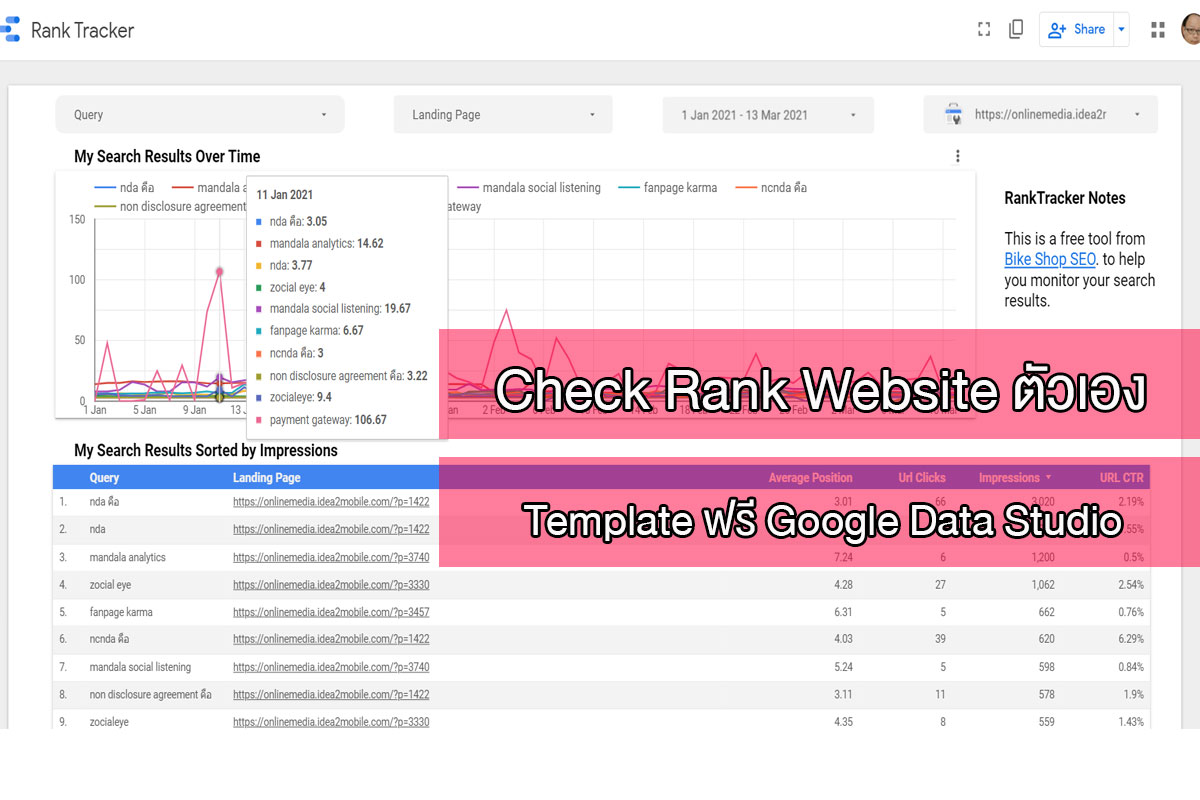
Task: Select the 'fanpage karma' query cell
Action: click(x=121, y=612)
